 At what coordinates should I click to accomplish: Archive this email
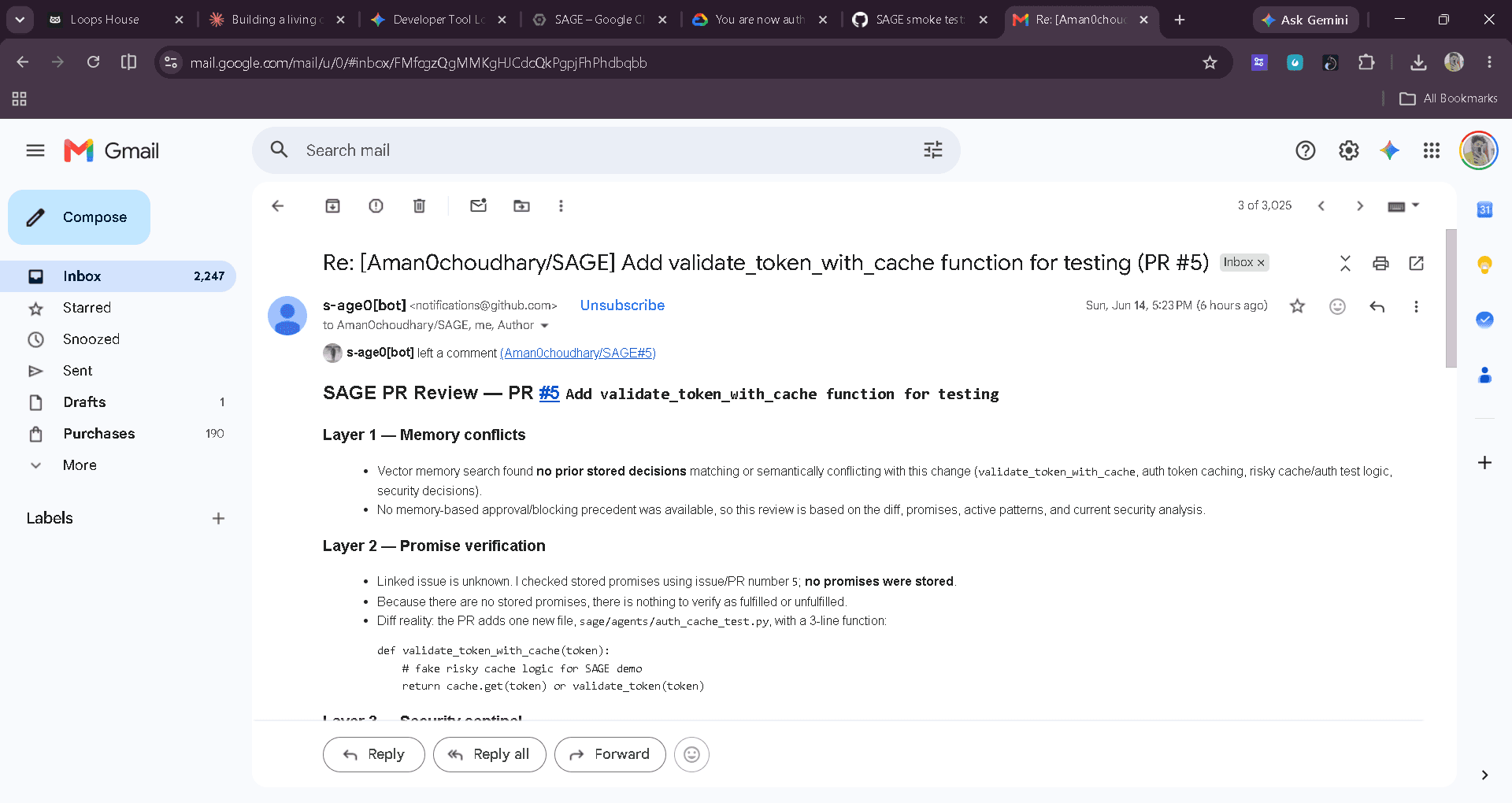pyautogui.click(x=332, y=206)
